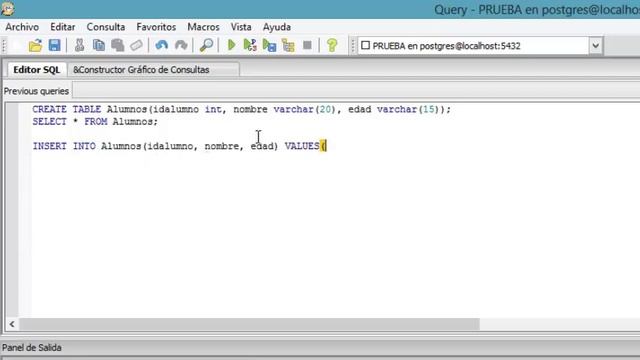Click the horizontal scrollbar left arrow
Viewport: 640px width, 360px height.
12,324
